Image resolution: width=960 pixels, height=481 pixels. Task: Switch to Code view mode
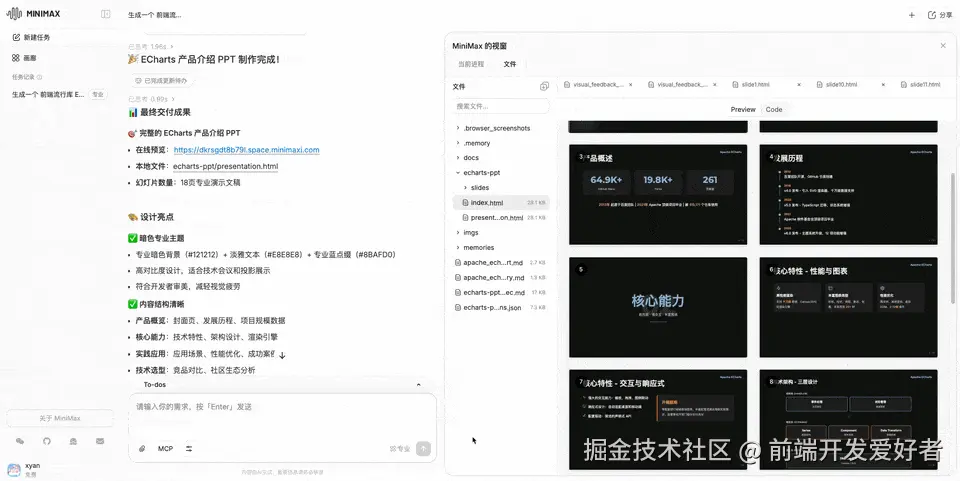tap(774, 110)
